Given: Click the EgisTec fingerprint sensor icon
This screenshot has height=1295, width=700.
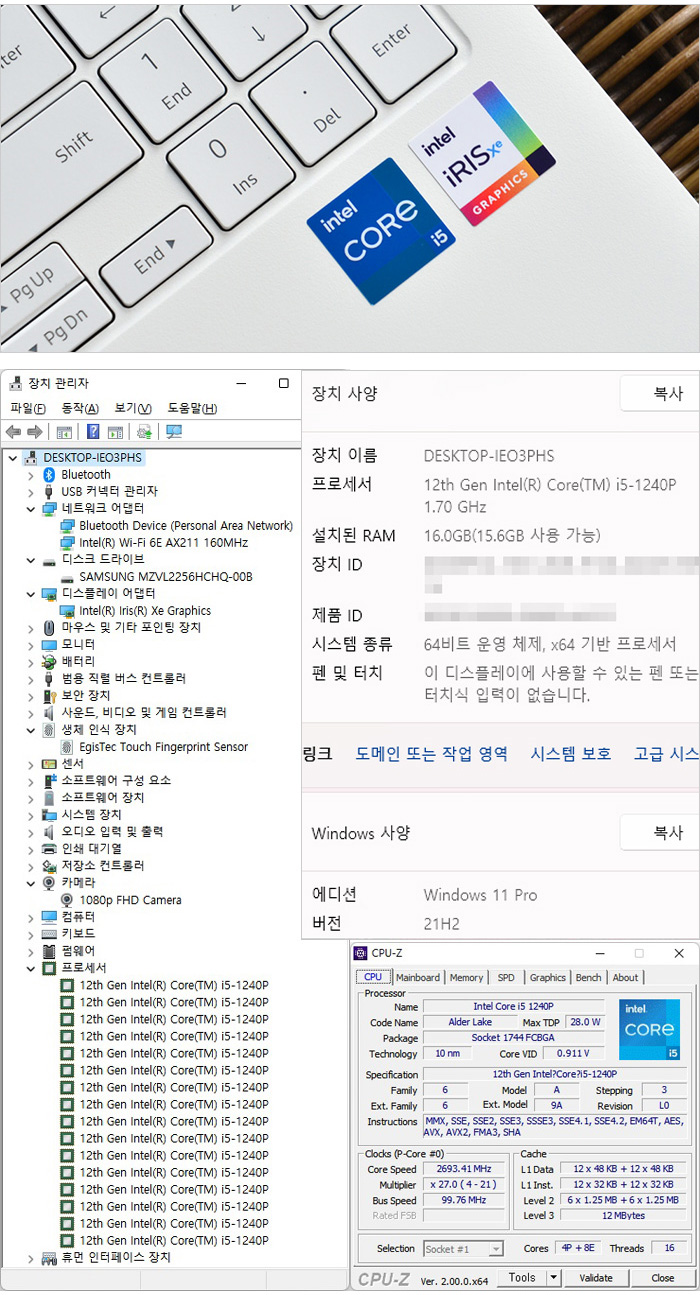Looking at the screenshot, I should pos(67,747).
